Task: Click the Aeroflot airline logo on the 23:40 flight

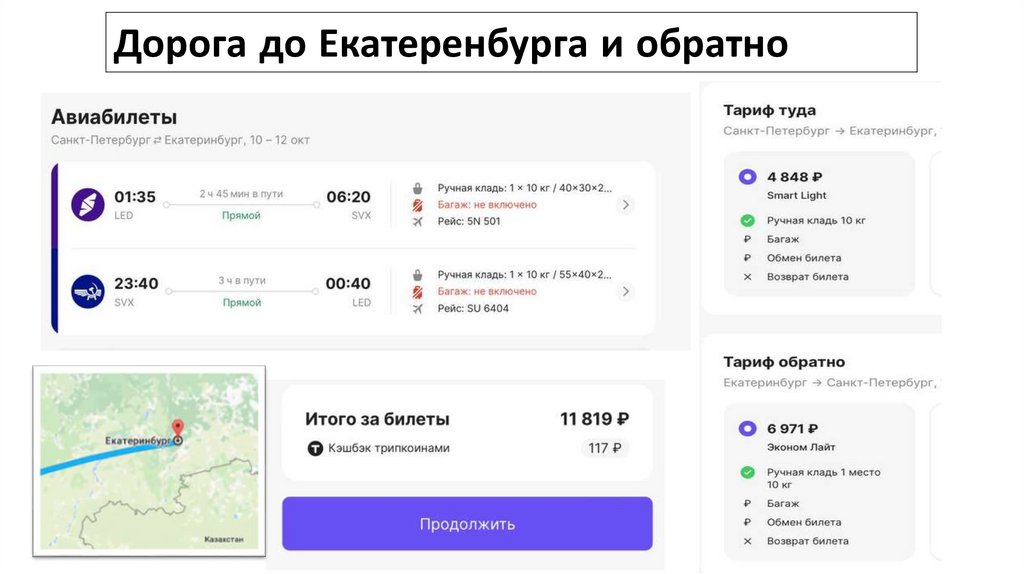Action: 88,291
